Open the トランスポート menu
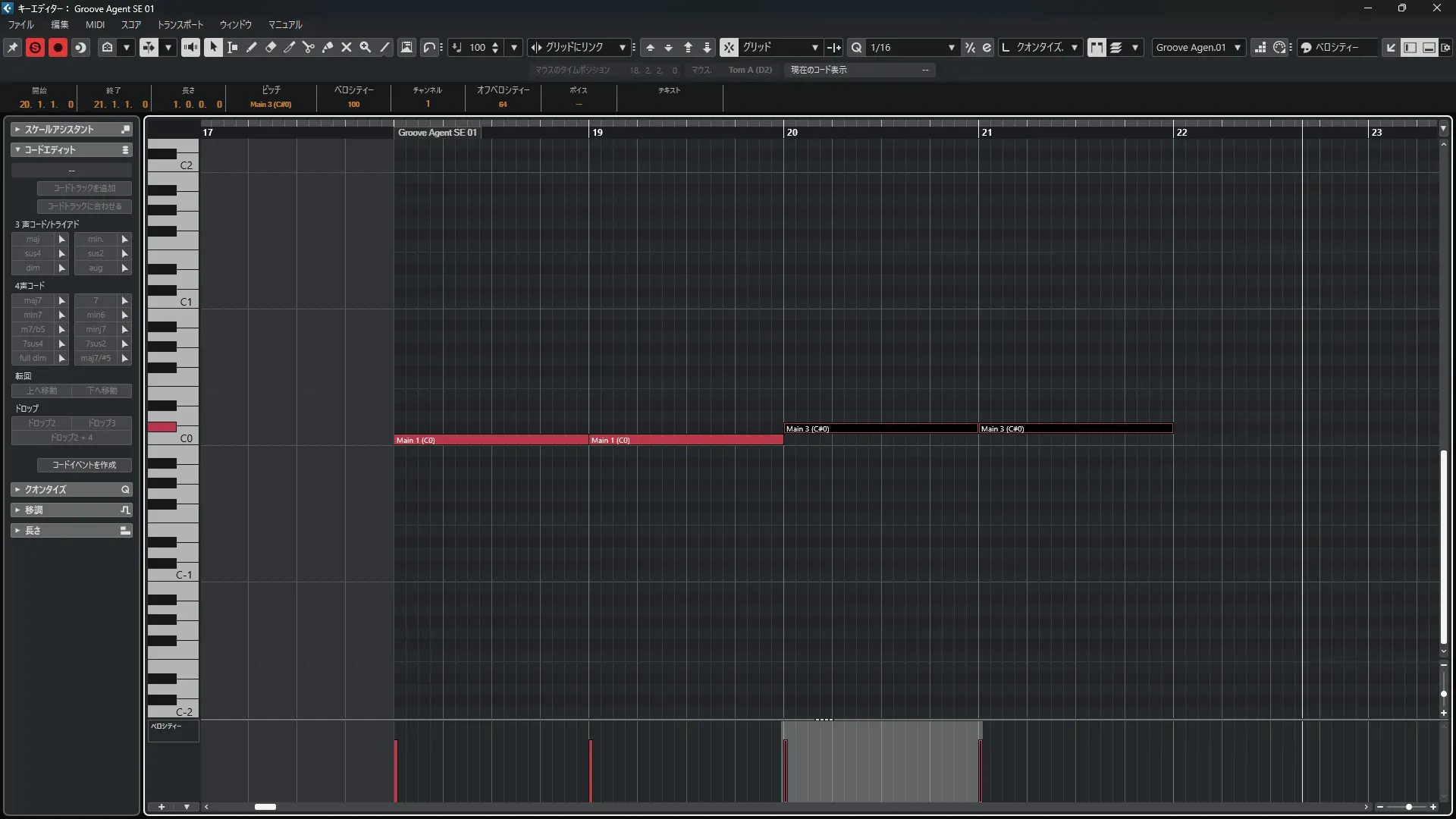This screenshot has height=819, width=1456. [x=180, y=24]
